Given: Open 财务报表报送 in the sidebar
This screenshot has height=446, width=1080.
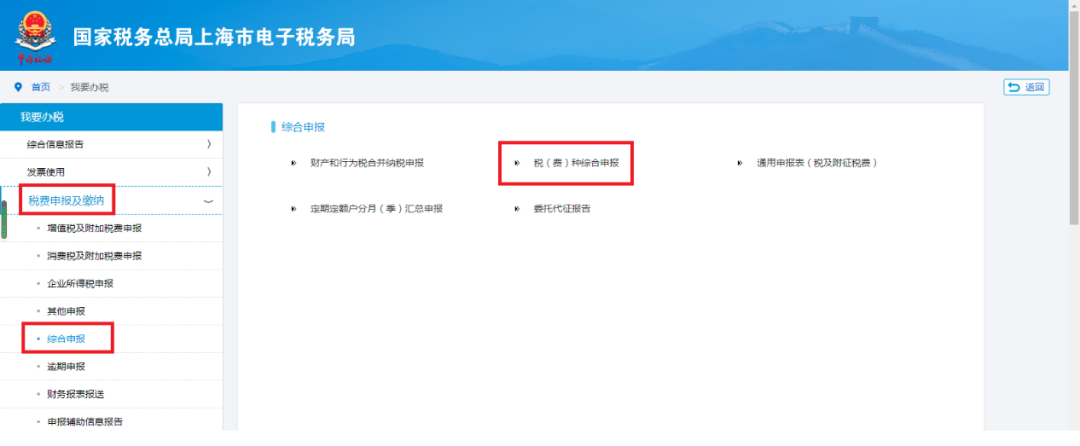Looking at the screenshot, I should pos(75,394).
